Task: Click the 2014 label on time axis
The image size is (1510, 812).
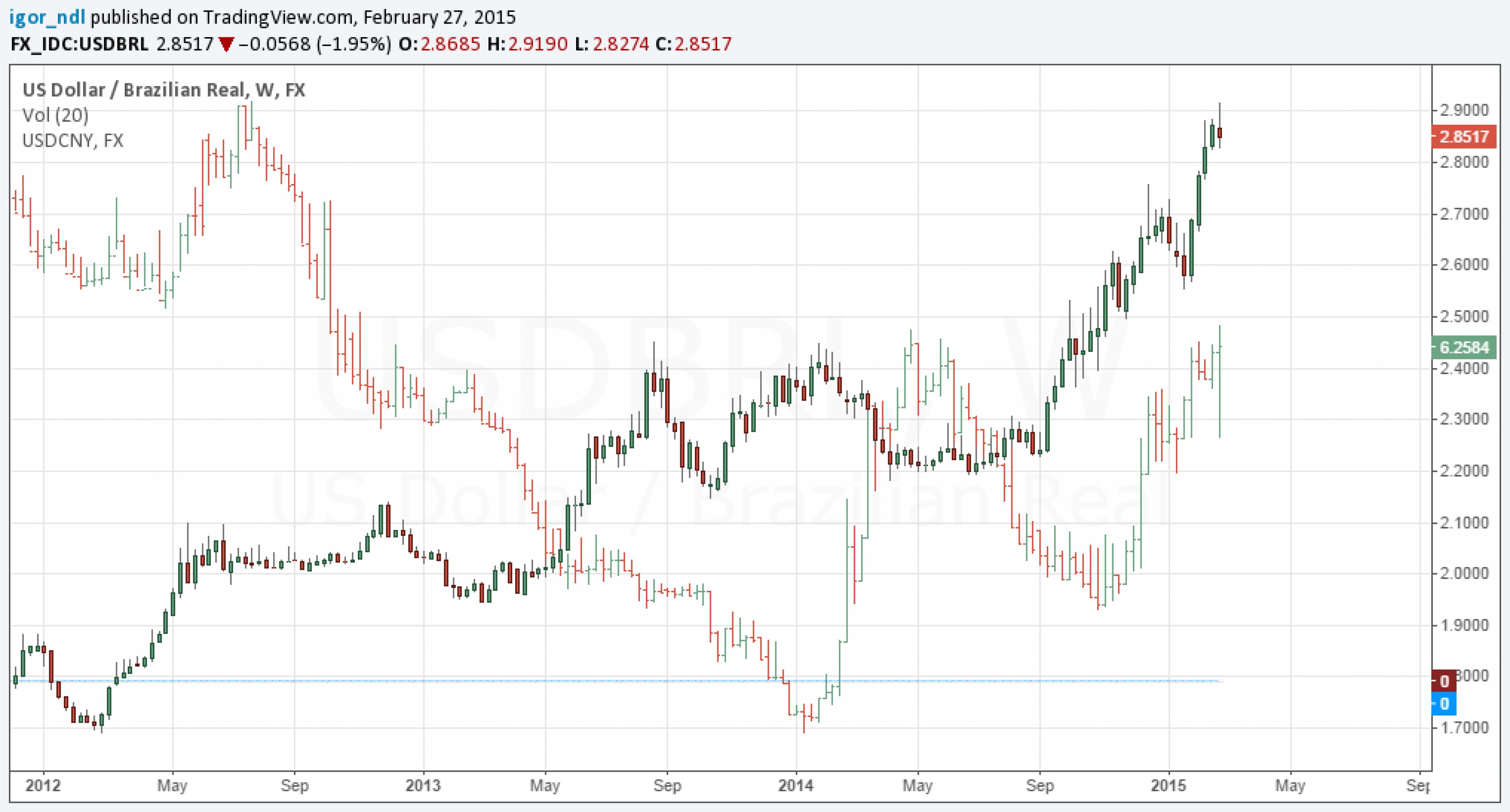Action: (x=796, y=785)
